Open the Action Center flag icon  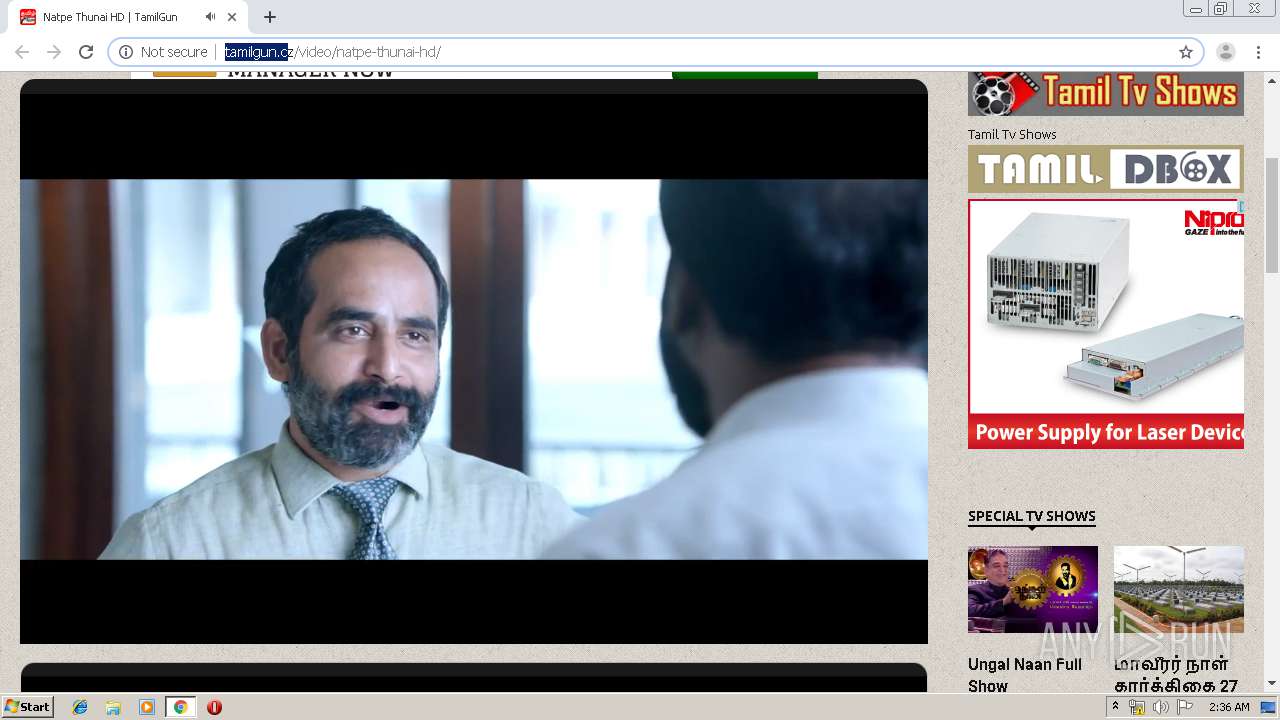tap(1184, 707)
